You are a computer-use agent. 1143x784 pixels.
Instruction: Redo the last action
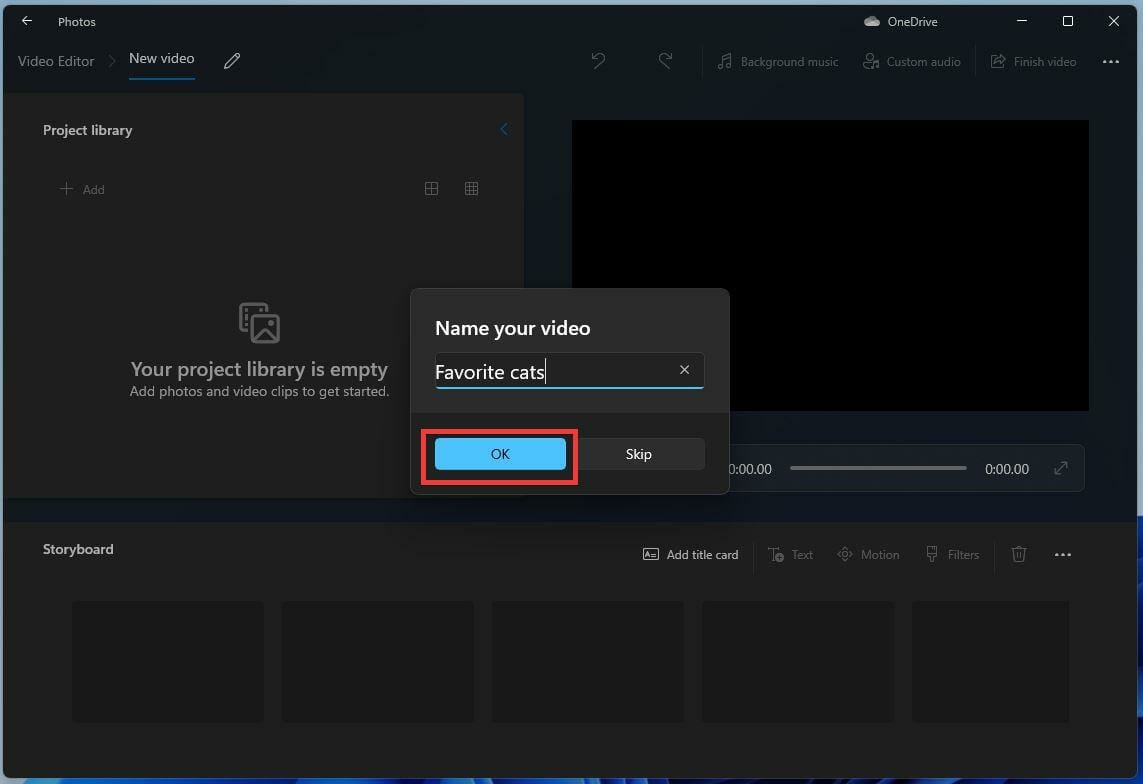(666, 61)
